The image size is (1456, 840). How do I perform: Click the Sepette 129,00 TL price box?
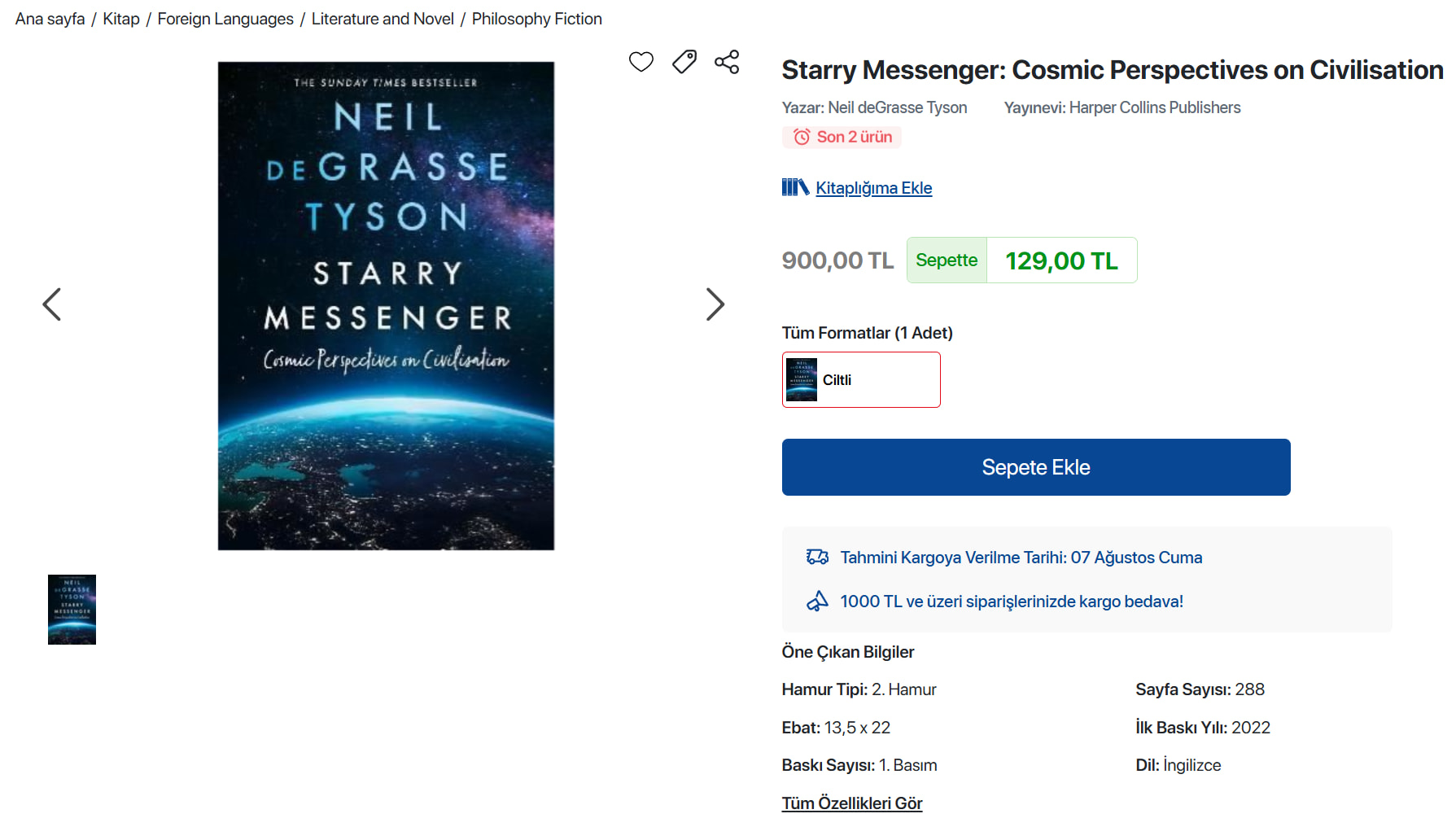point(1022,260)
